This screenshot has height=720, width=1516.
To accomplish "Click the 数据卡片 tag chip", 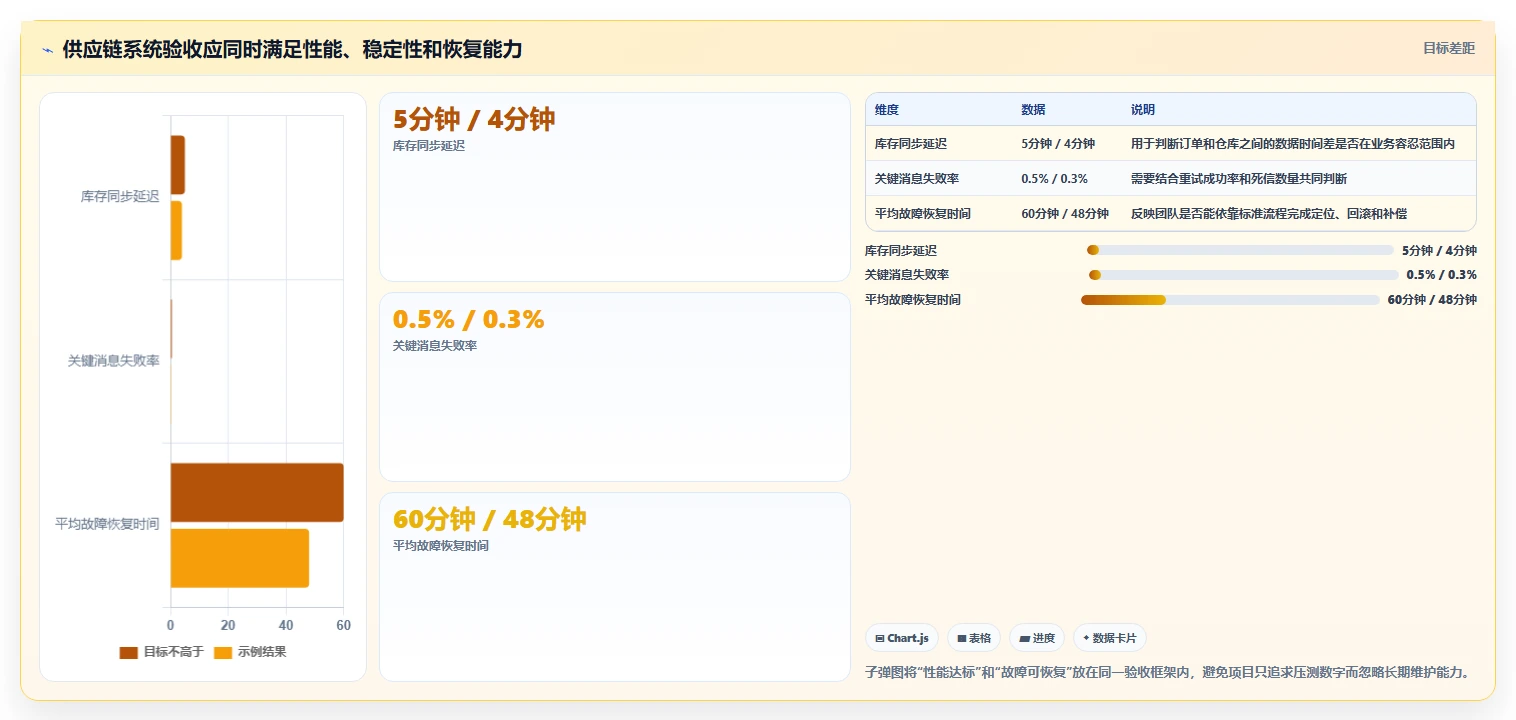I will click(x=1109, y=638).
